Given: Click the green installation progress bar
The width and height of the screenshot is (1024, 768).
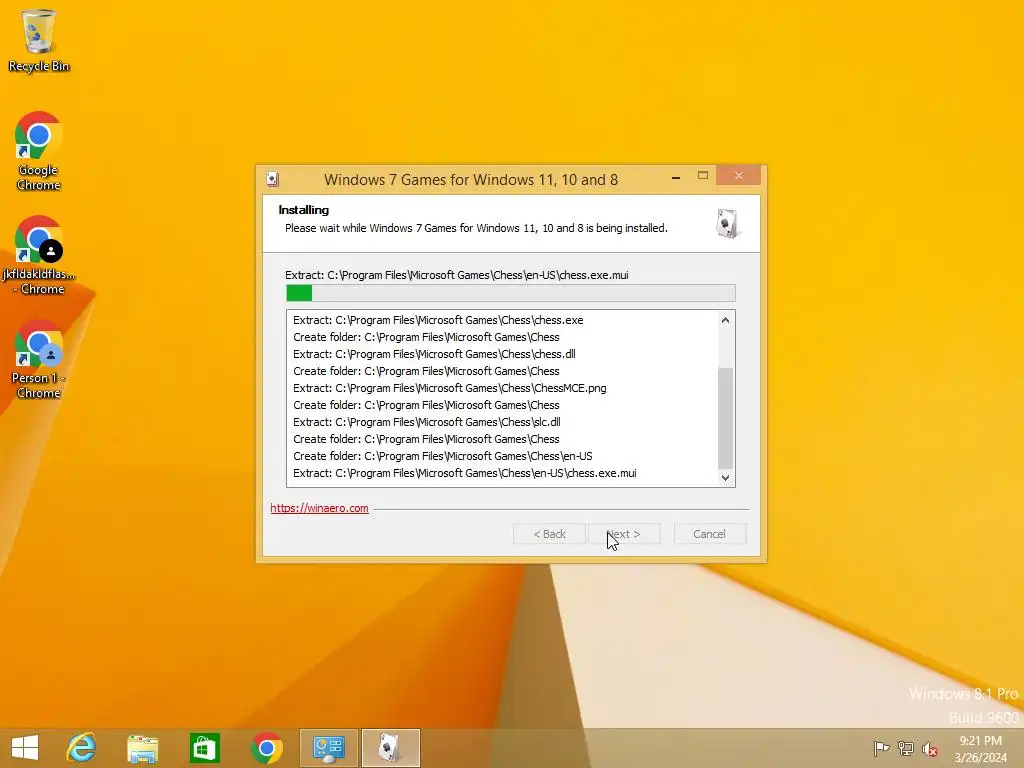Looking at the screenshot, I should pos(511,293).
